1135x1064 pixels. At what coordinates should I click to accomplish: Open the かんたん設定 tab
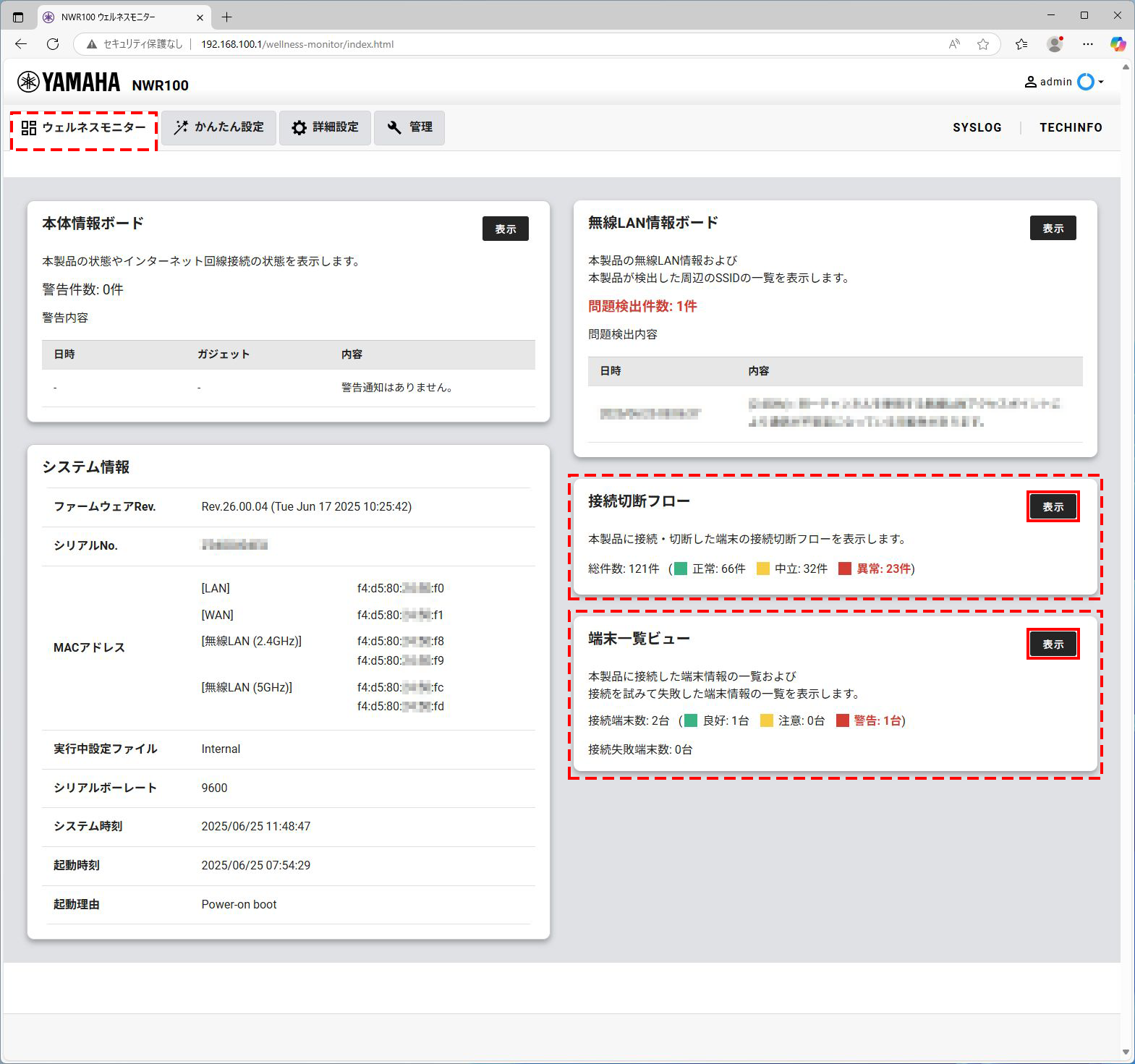coord(218,127)
